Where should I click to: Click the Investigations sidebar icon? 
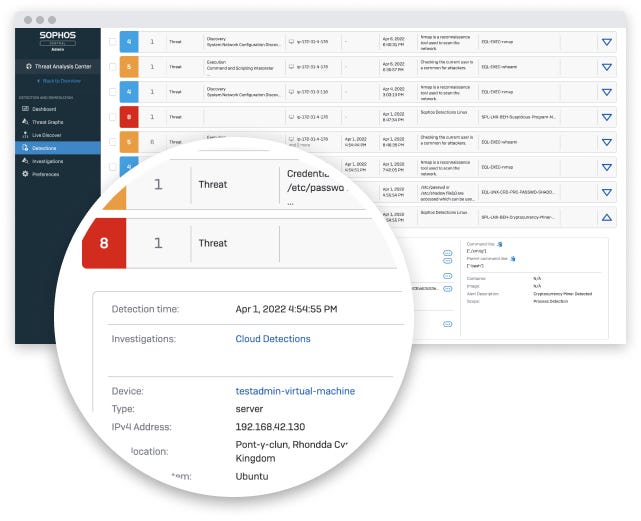click(25, 161)
